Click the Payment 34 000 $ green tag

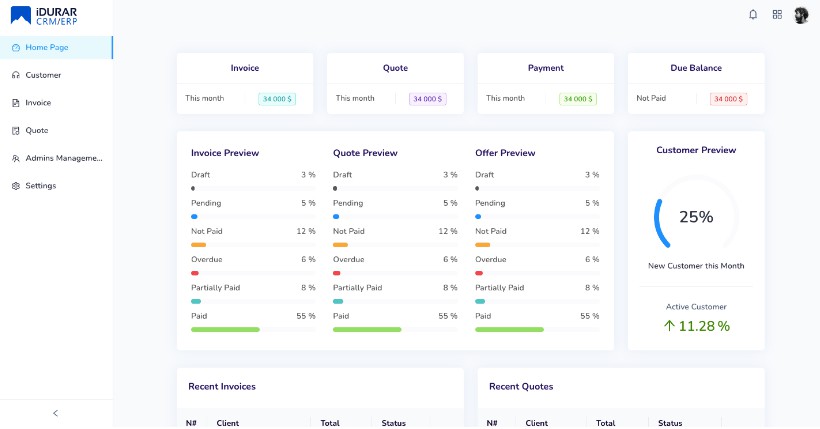[578, 99]
